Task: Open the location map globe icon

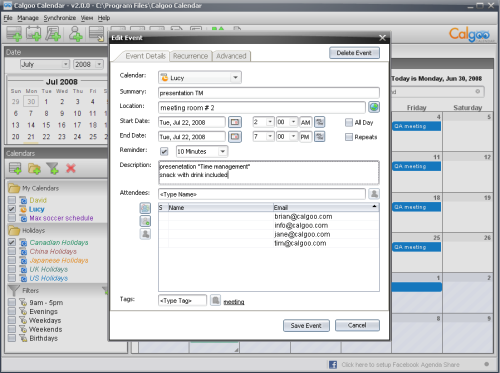Action: coord(374,107)
